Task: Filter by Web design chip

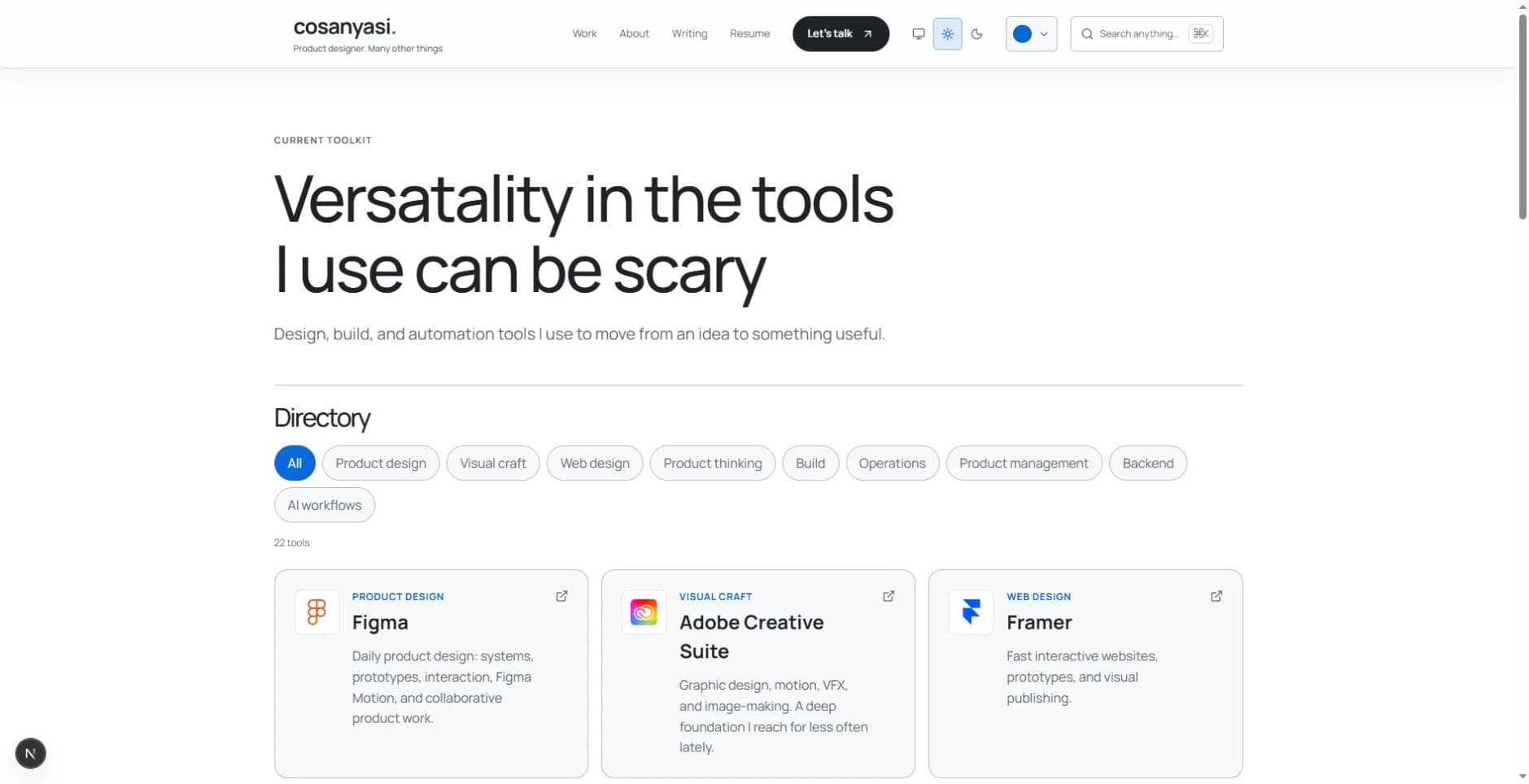Action: pos(595,463)
